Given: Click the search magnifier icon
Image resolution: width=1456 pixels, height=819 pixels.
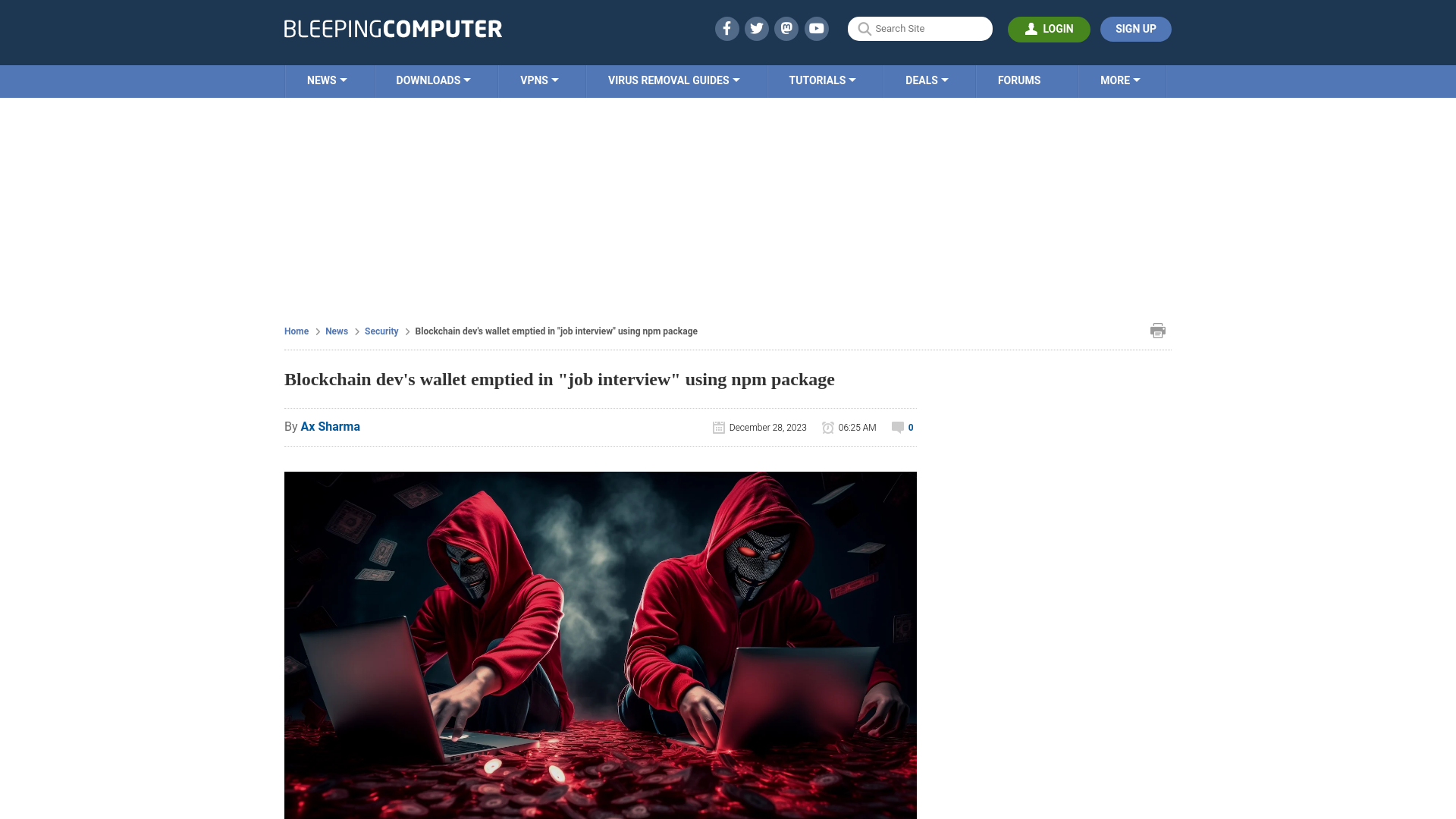Looking at the screenshot, I should click(864, 29).
